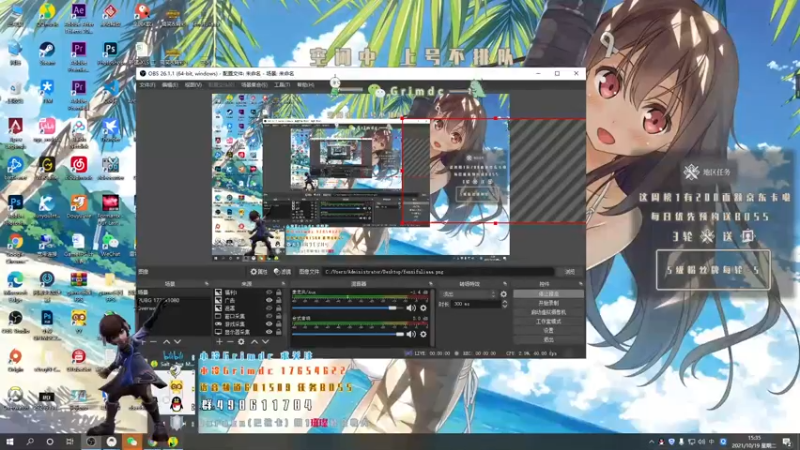Screen dimensions: 800x450
Task: Click 工作室模式 studio mode button
Action: click(x=548, y=321)
